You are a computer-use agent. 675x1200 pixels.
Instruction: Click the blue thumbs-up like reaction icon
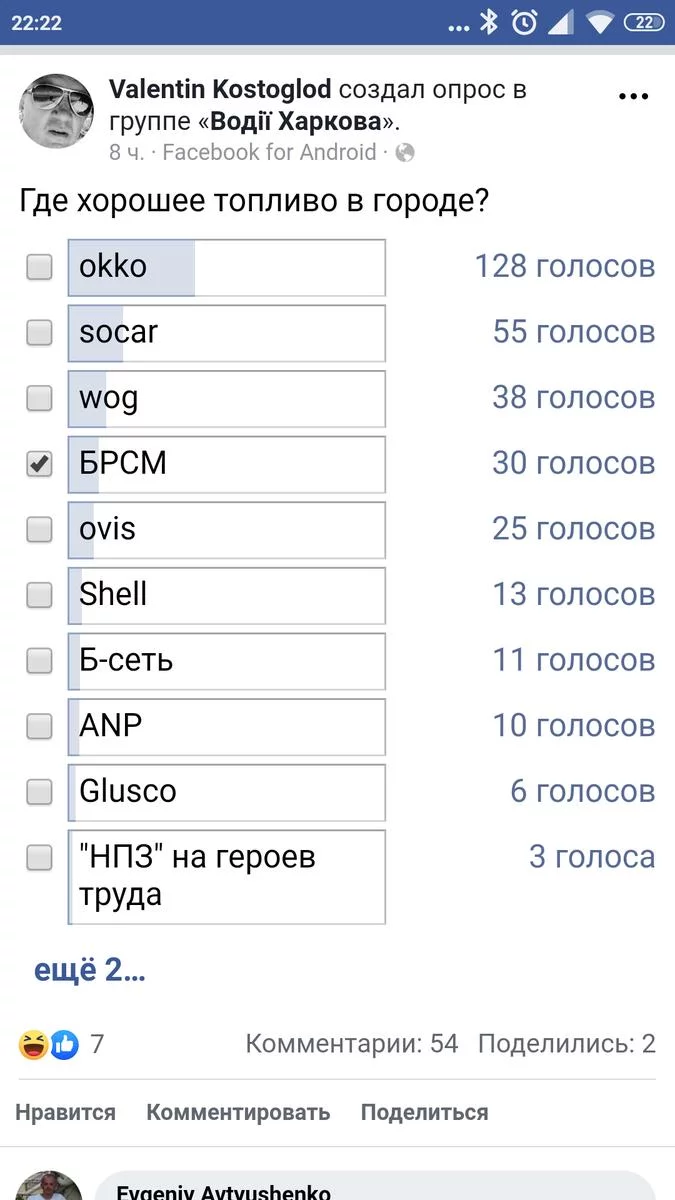[64, 1045]
